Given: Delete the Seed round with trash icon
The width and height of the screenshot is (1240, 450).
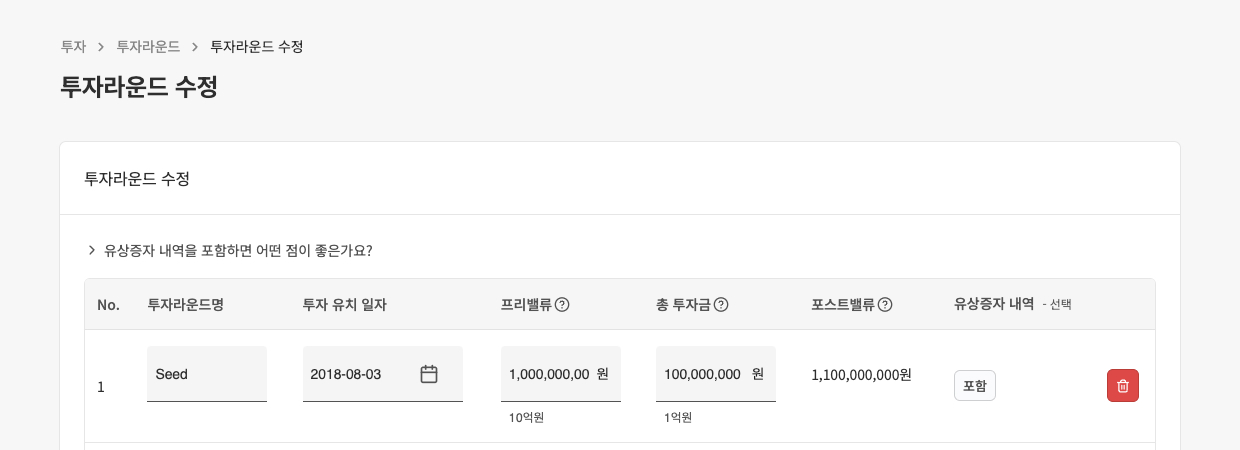Looking at the screenshot, I should (x=1122, y=386).
